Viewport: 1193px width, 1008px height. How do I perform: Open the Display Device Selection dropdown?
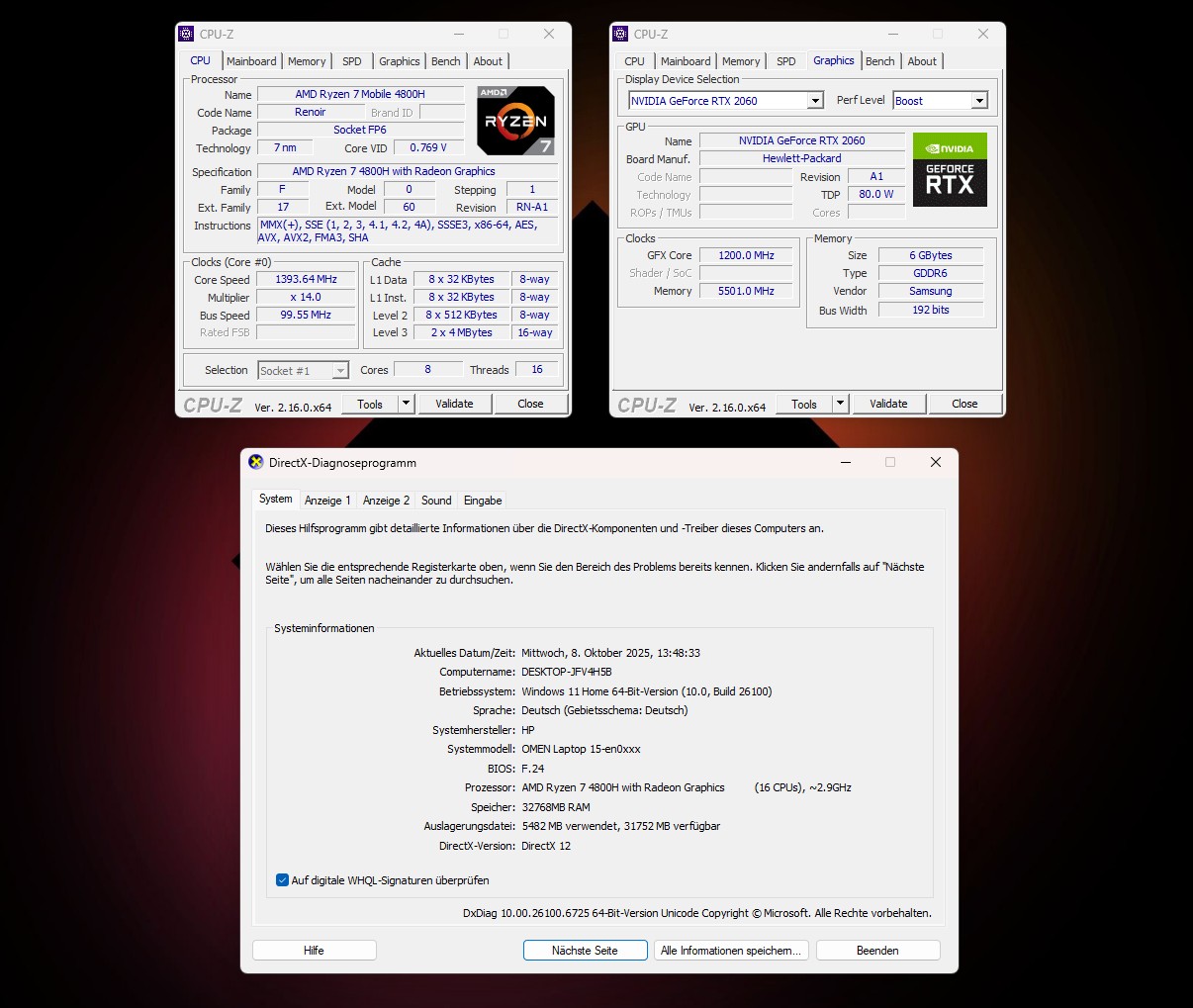pyautogui.click(x=815, y=101)
